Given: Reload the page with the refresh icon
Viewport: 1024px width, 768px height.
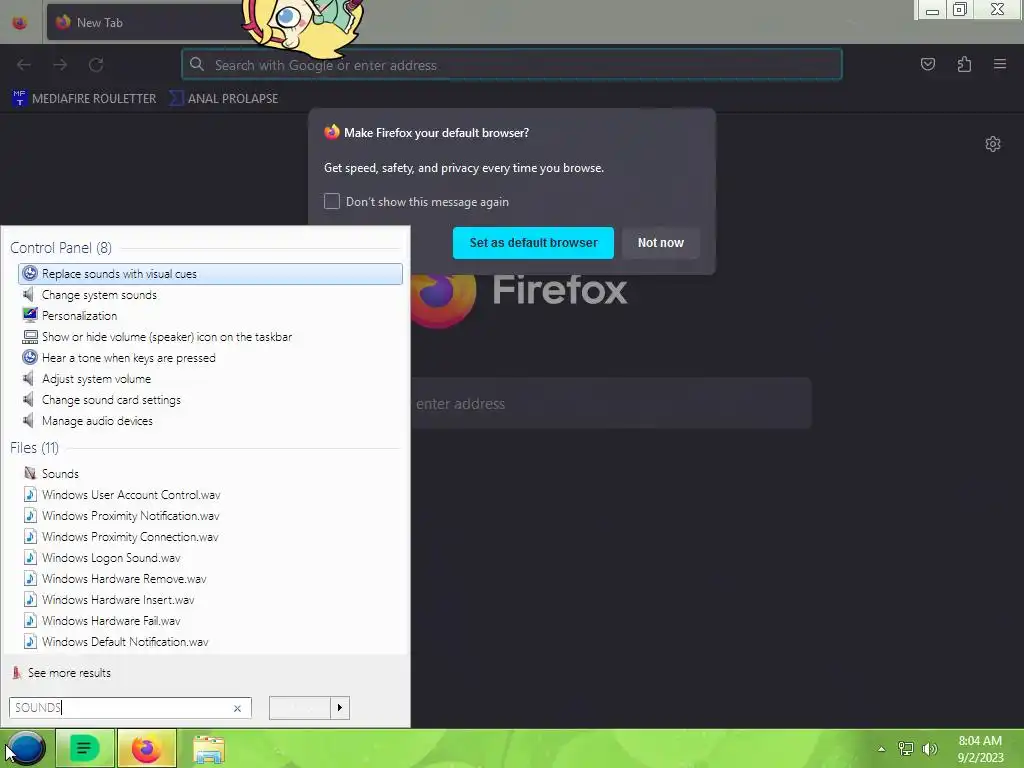Looking at the screenshot, I should (96, 65).
